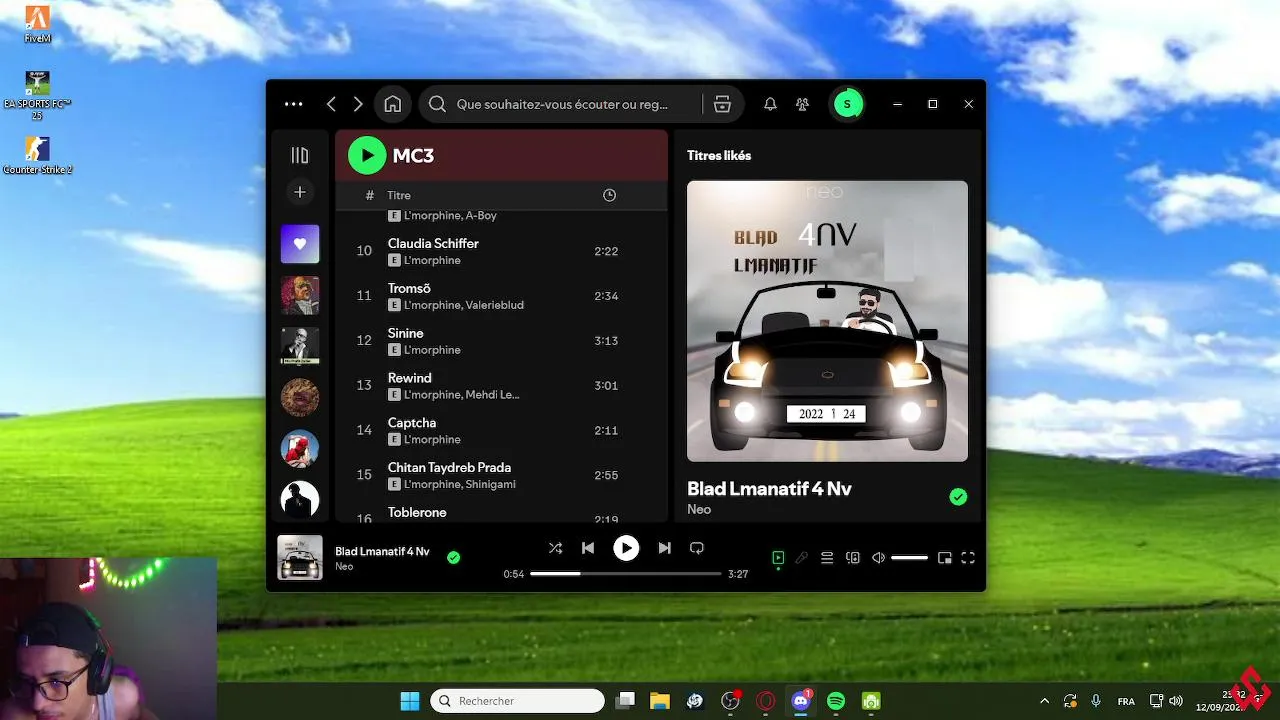Open the sidebar item with red figure
1280x720 pixels.
[300, 448]
